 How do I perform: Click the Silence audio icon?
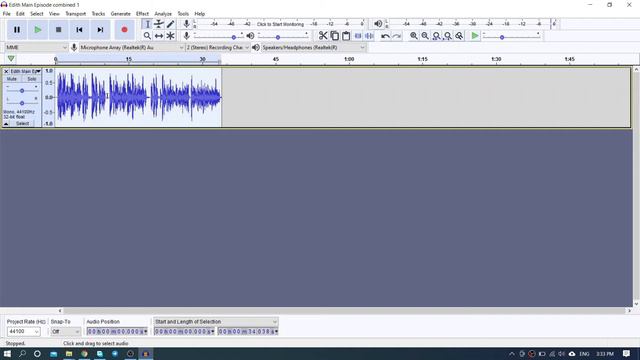click(369, 36)
